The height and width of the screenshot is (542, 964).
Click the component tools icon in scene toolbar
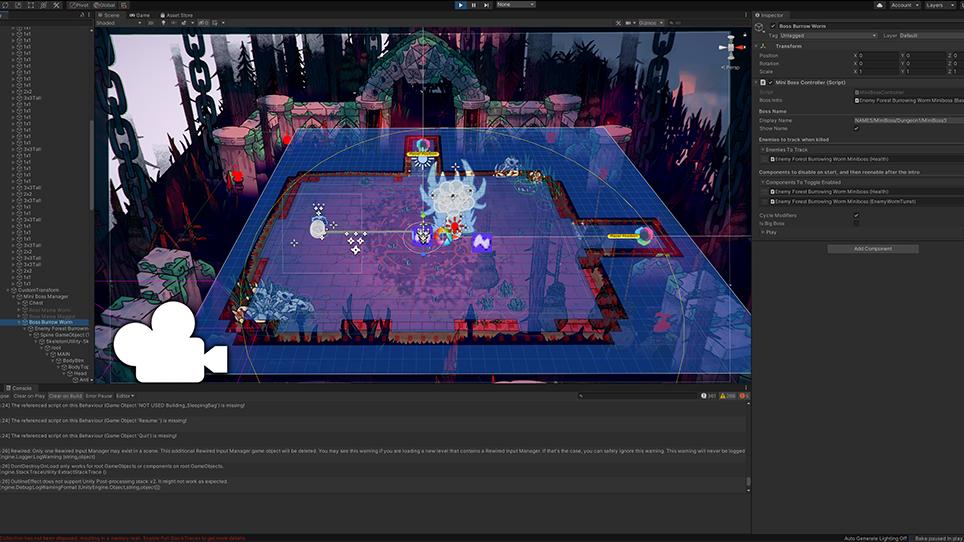click(x=618, y=23)
